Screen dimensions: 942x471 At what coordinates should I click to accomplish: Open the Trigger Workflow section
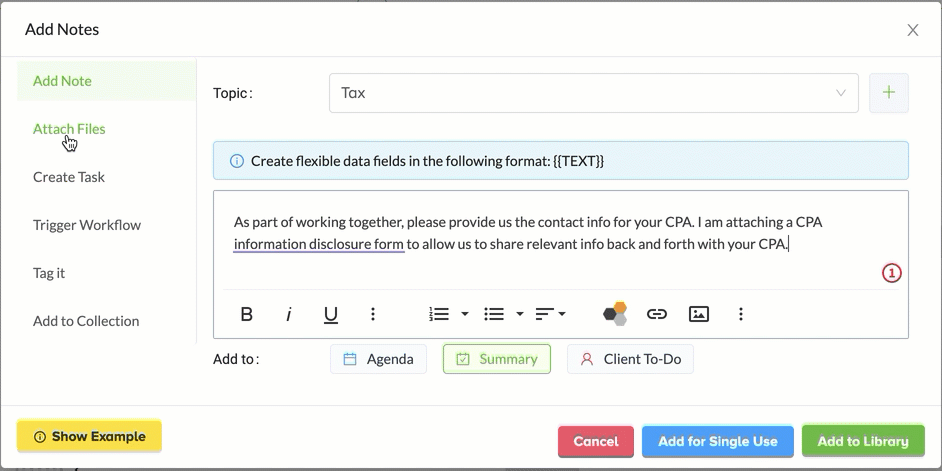(87, 225)
